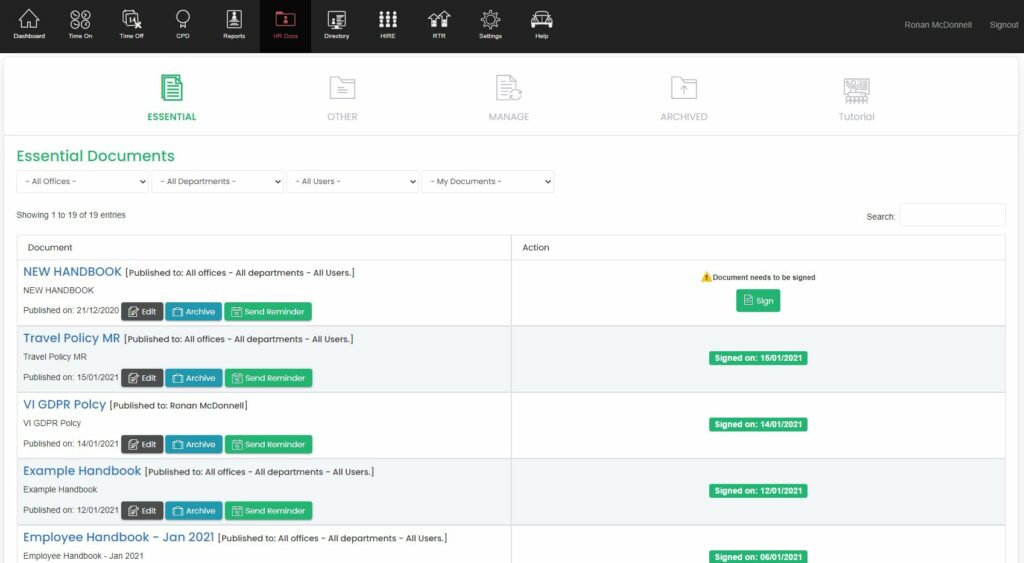
Task: Click the Essential Documents heading
Action: coord(95,156)
